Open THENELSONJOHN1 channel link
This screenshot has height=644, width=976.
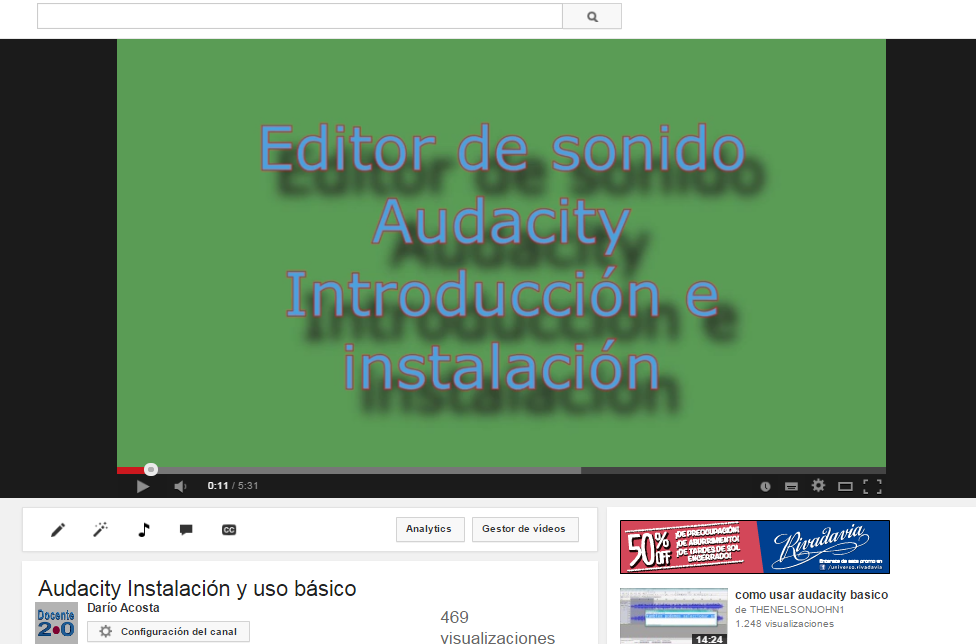pyautogui.click(x=797, y=610)
